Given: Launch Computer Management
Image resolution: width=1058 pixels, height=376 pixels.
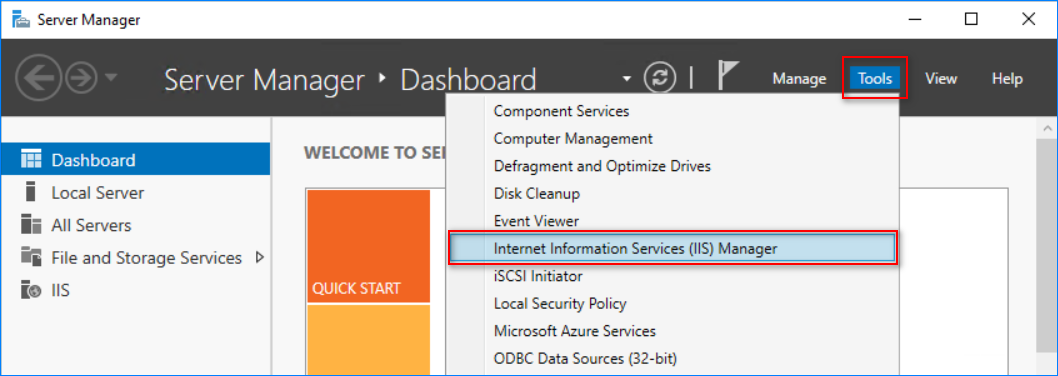Looking at the screenshot, I should tap(672, 138).
